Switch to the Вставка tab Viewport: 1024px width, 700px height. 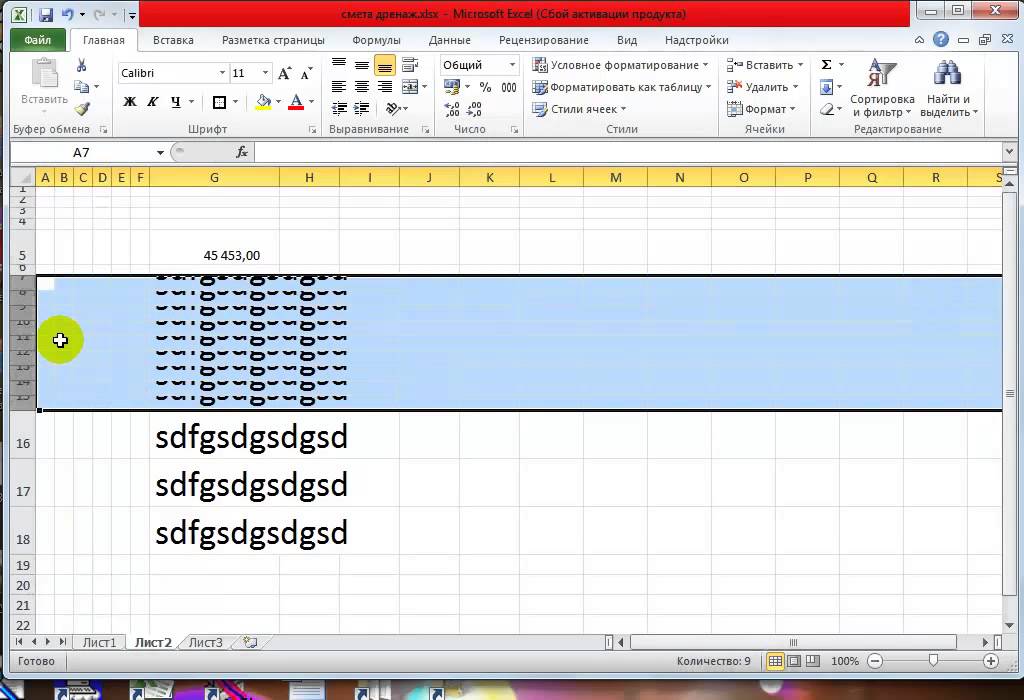pos(173,40)
